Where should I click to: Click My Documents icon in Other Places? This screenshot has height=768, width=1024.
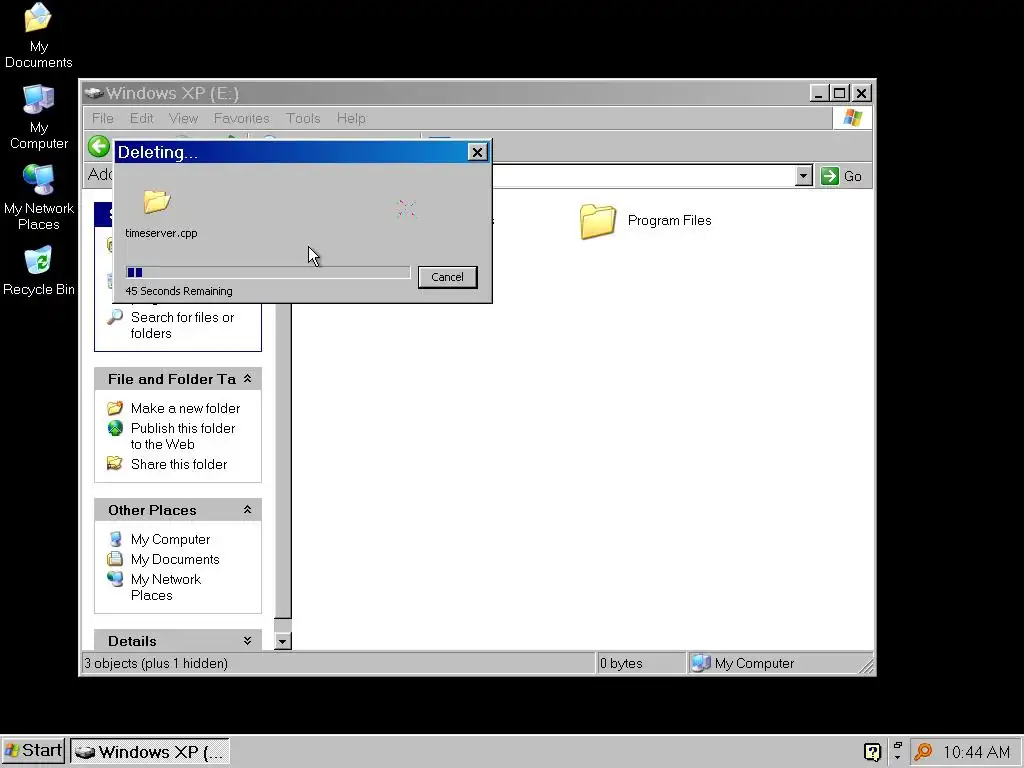[115, 559]
